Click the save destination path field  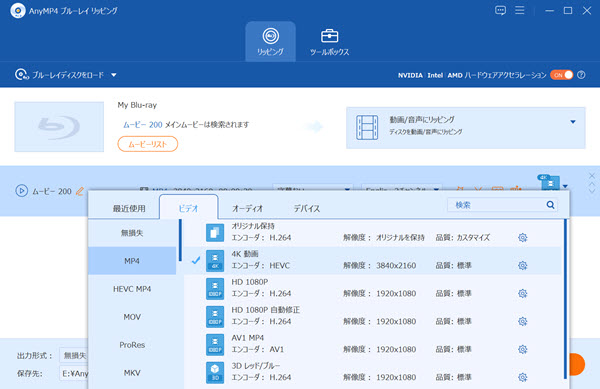coord(74,373)
